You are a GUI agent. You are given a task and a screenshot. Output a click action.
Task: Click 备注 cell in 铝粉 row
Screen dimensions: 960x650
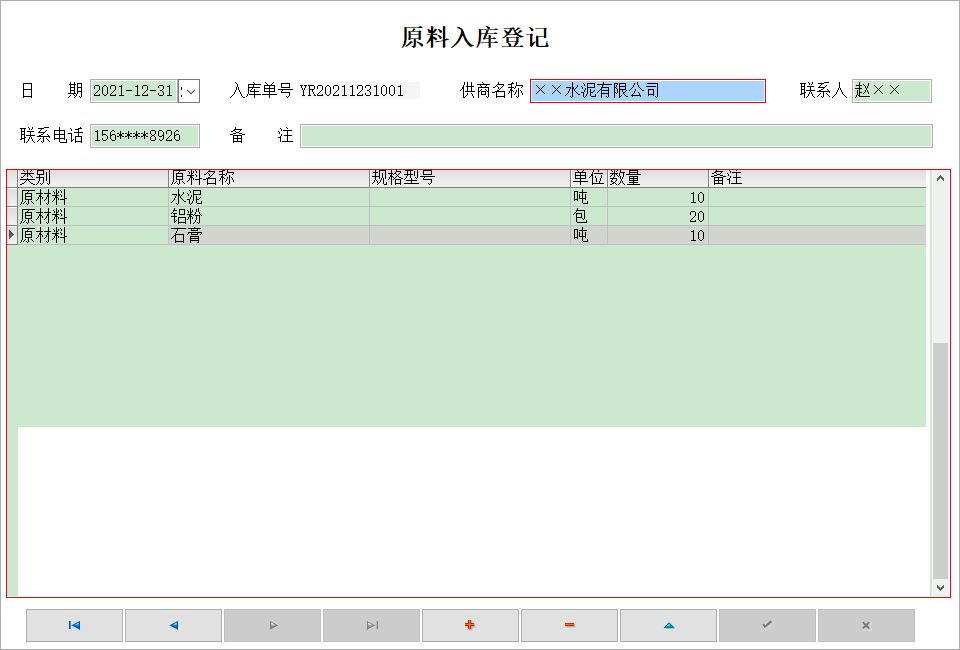click(x=817, y=216)
